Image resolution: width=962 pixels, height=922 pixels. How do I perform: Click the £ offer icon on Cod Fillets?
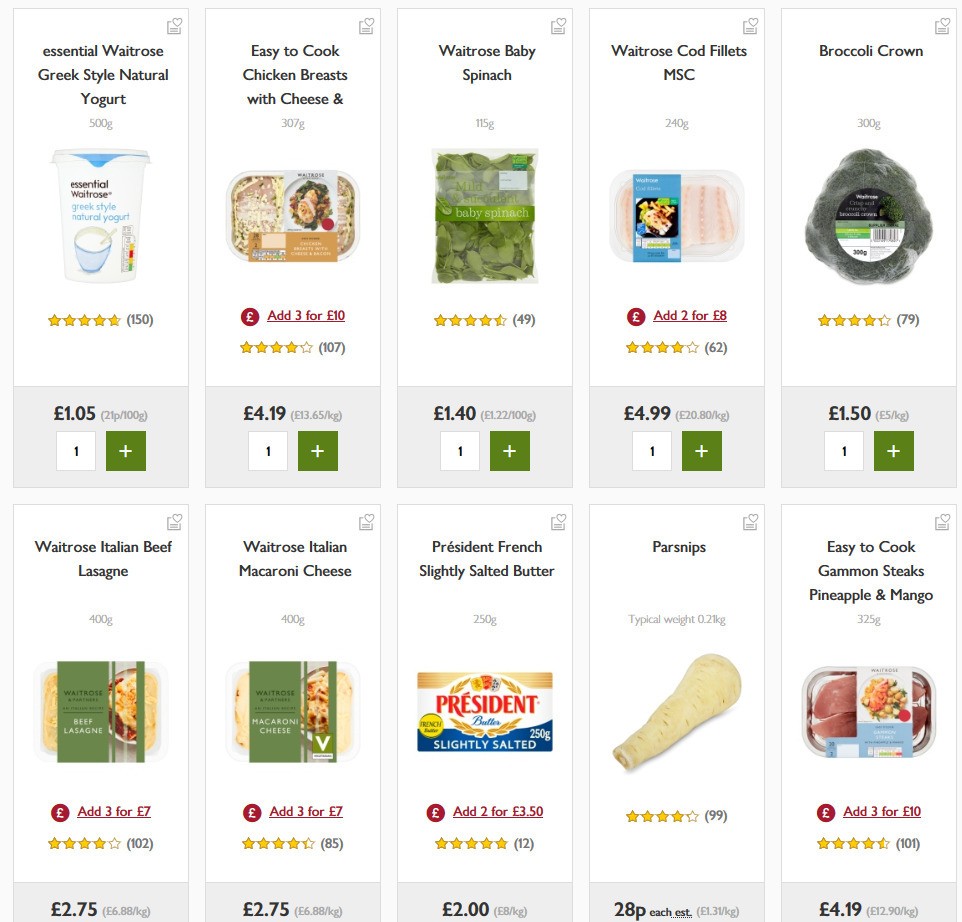point(636,316)
